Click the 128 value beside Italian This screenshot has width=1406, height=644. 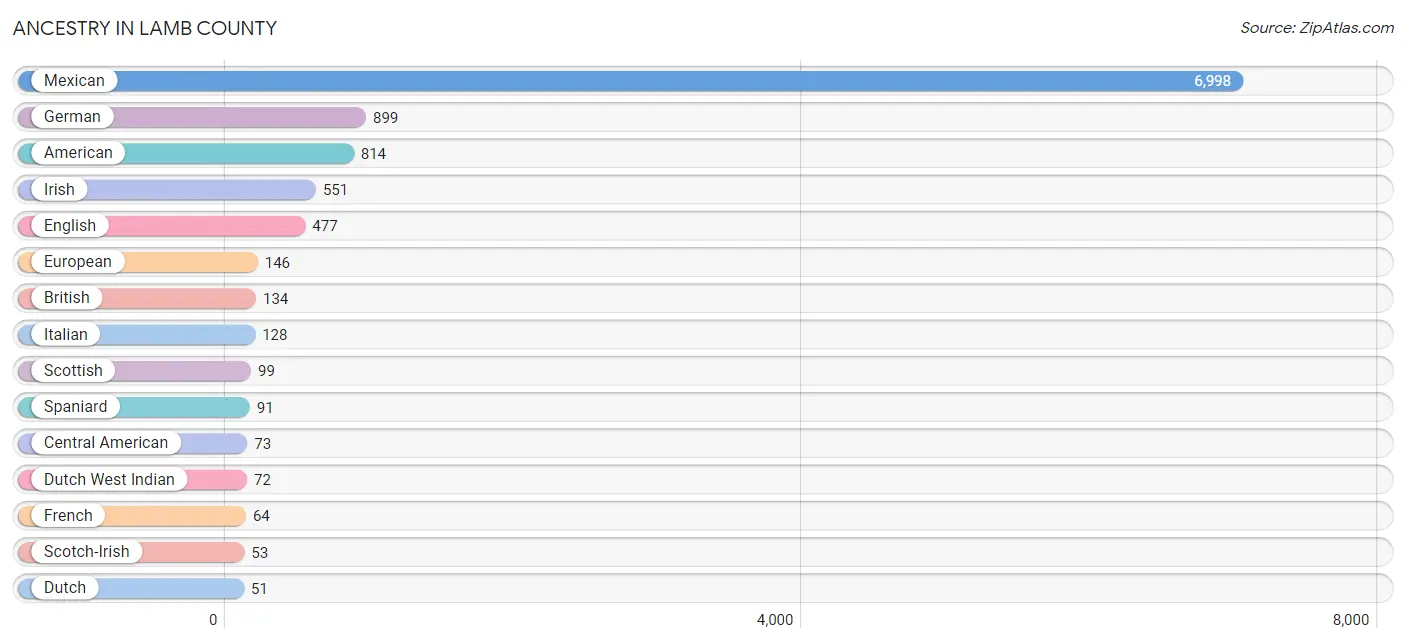(x=275, y=335)
